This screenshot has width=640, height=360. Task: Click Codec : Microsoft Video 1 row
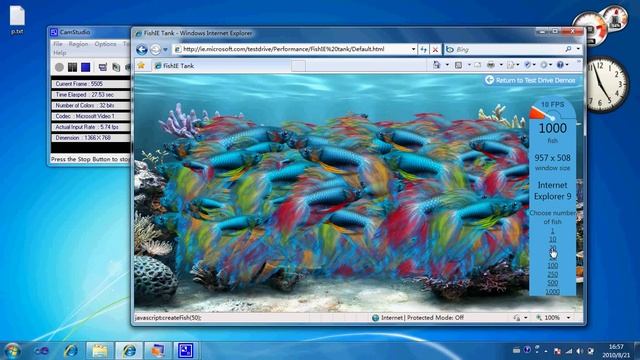91,116
